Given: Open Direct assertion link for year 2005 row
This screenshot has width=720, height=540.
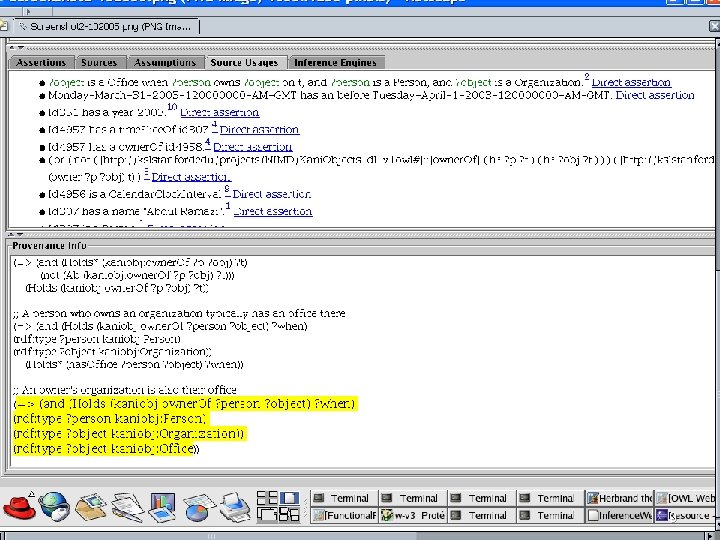Looking at the screenshot, I should click(x=219, y=112).
